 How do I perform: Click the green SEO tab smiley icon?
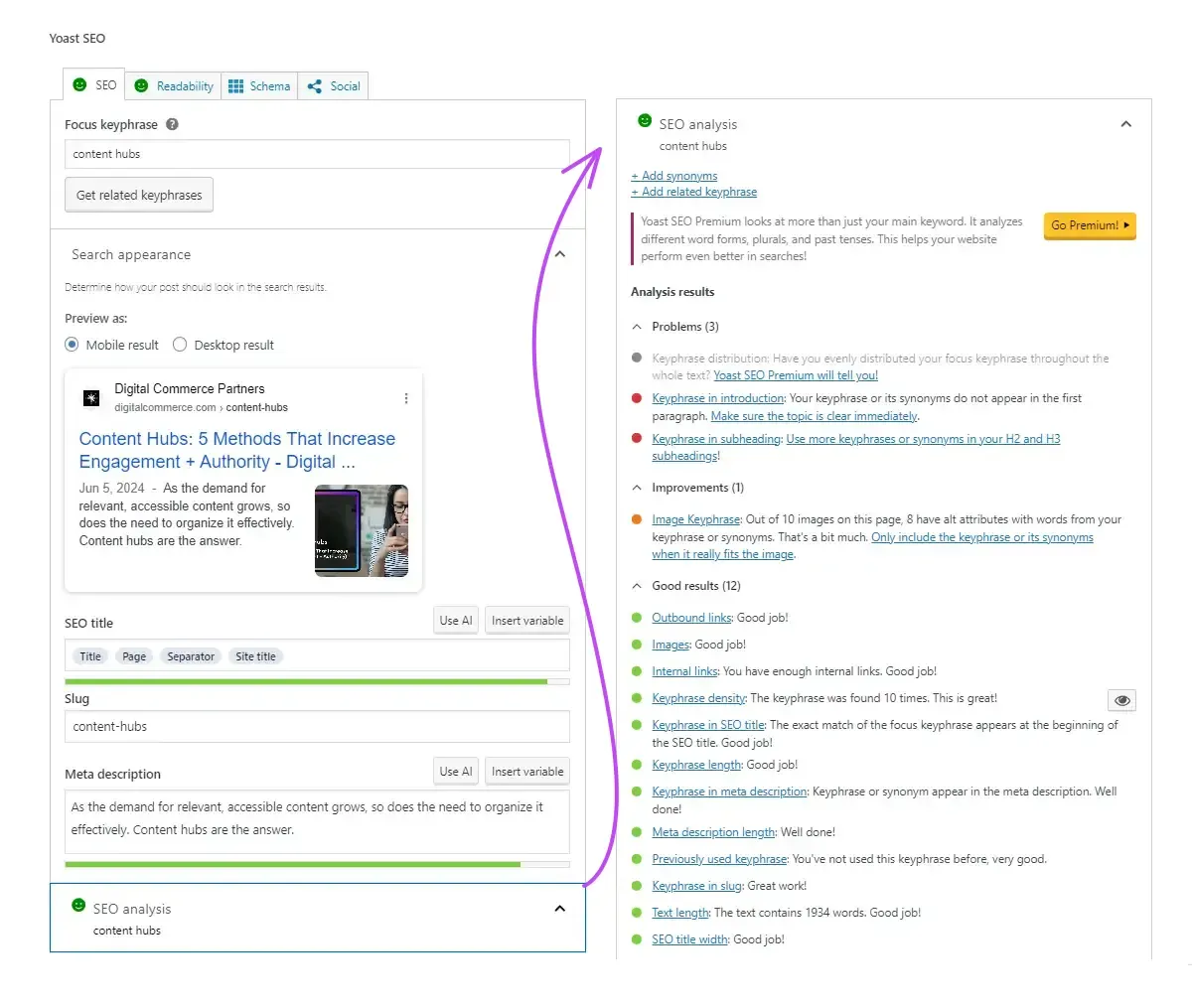(81, 84)
